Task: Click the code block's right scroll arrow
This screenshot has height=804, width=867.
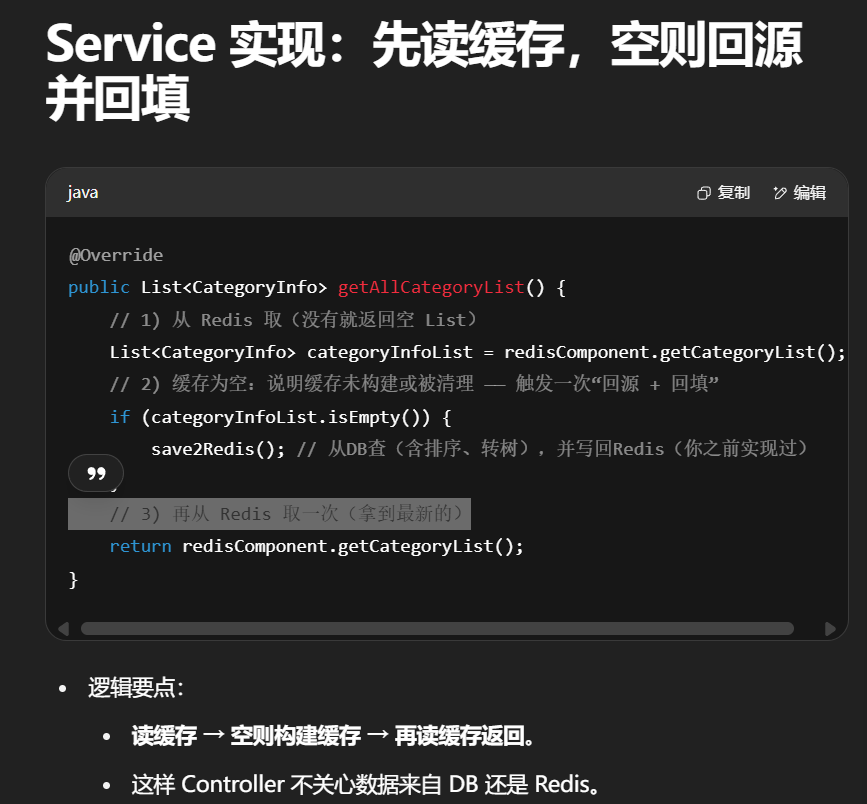Action: point(829,629)
